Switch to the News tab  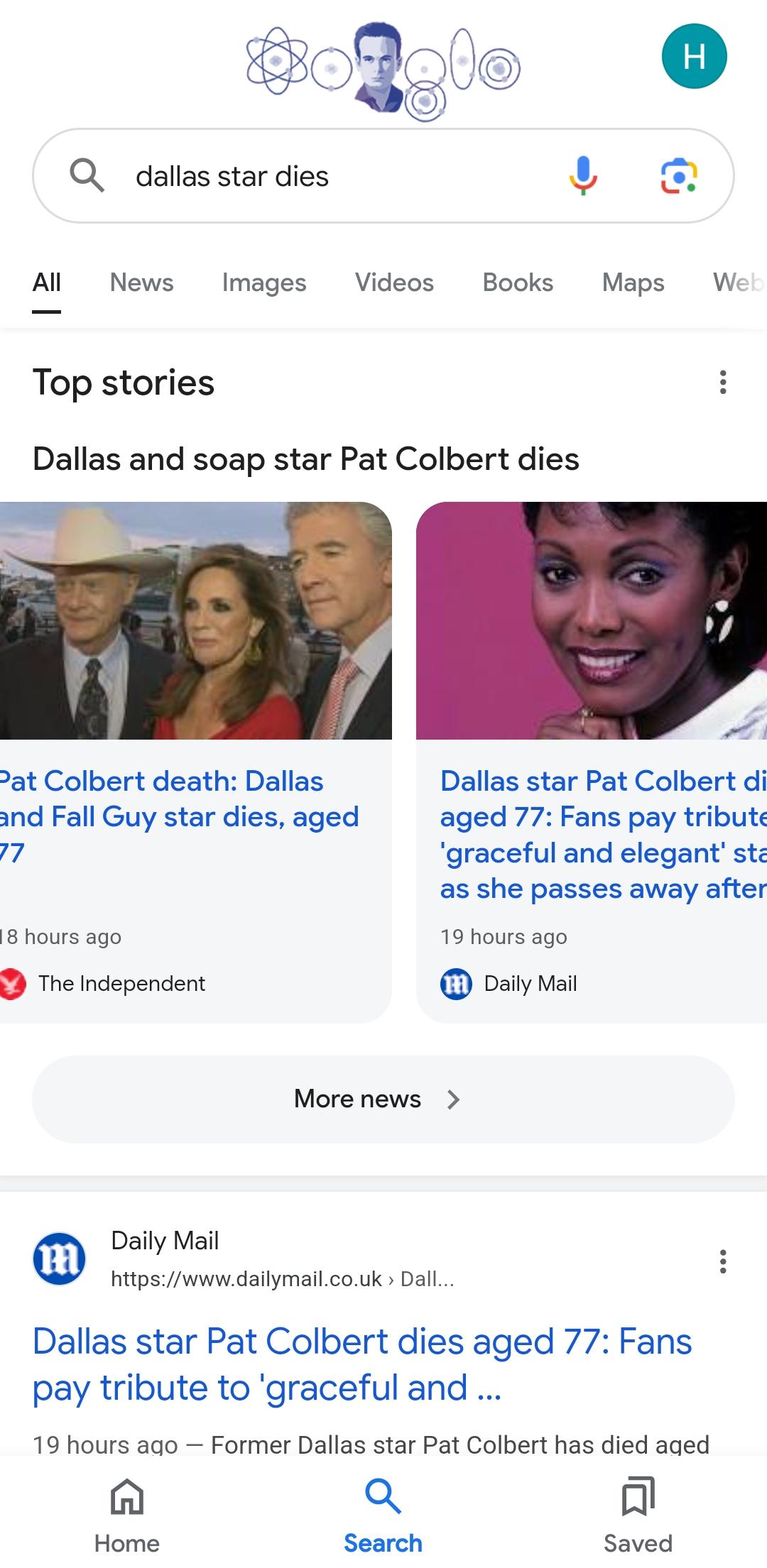coord(141,283)
